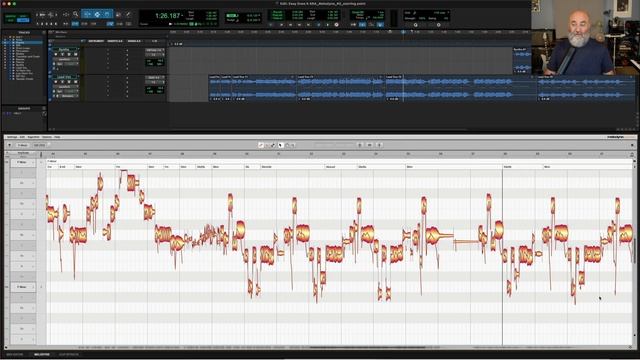Open Melodyne Help menu
Viewport: 640px width, 360px height.
coord(58,137)
